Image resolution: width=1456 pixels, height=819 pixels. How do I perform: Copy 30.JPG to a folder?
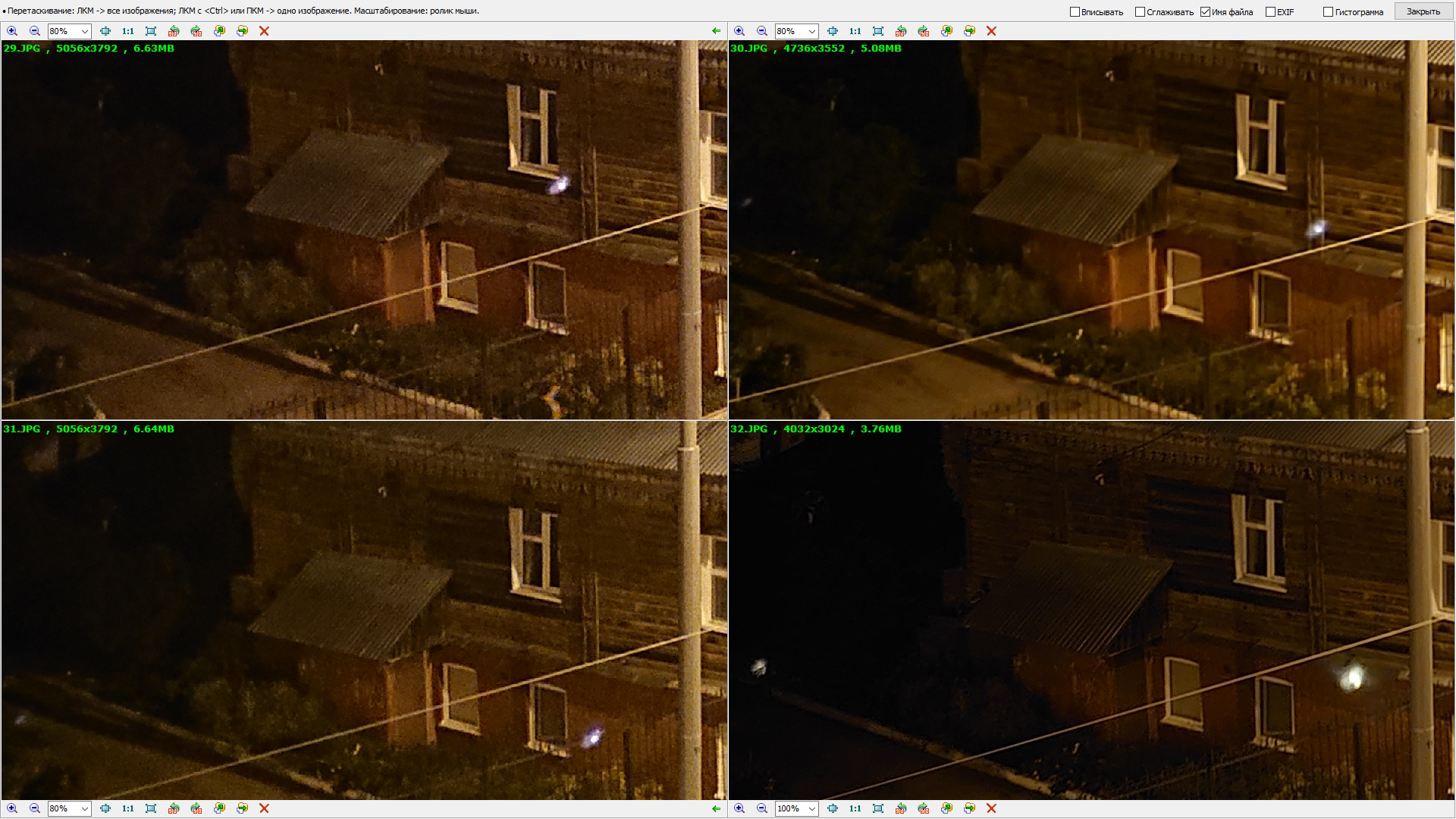tap(946, 31)
